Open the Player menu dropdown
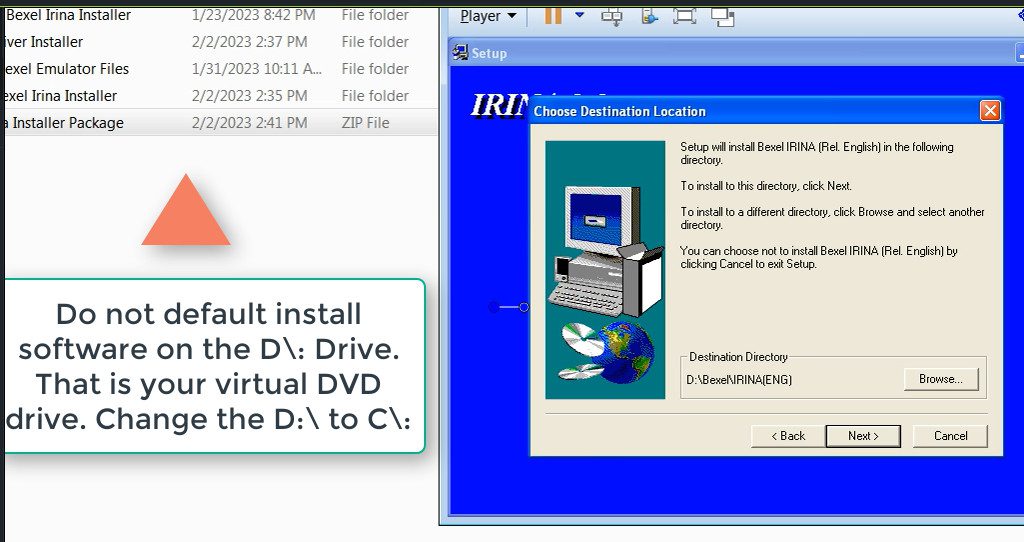The height and width of the screenshot is (542, 1024). coord(488,16)
